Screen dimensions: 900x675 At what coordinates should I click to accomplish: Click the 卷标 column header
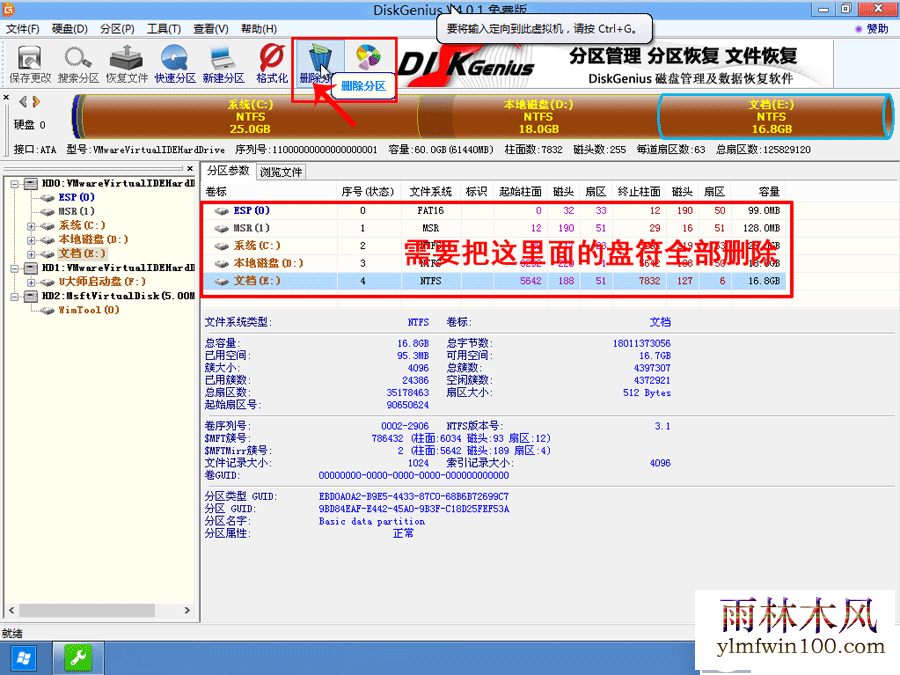coord(269,192)
